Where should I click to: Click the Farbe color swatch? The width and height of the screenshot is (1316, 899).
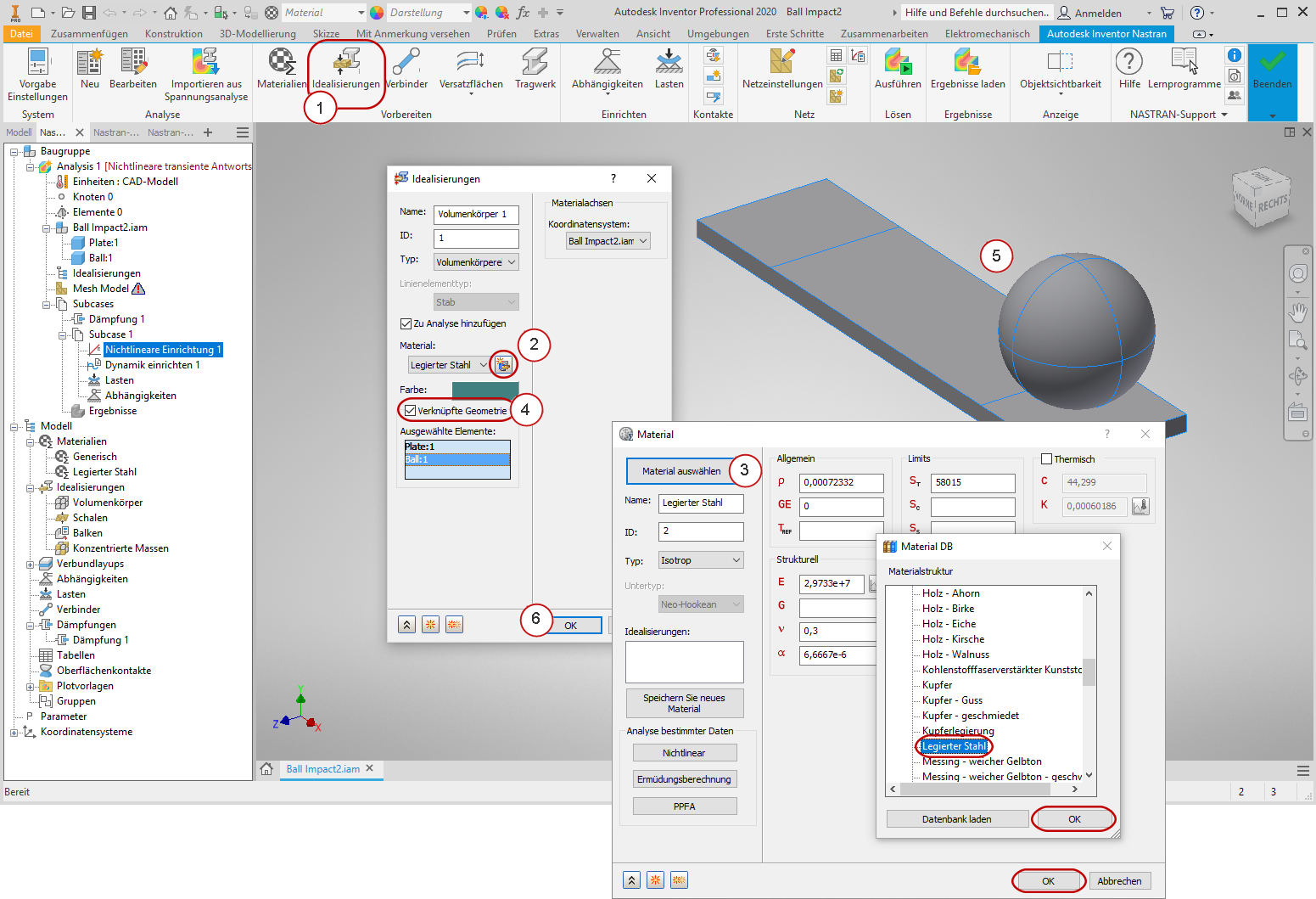pyautogui.click(x=485, y=390)
